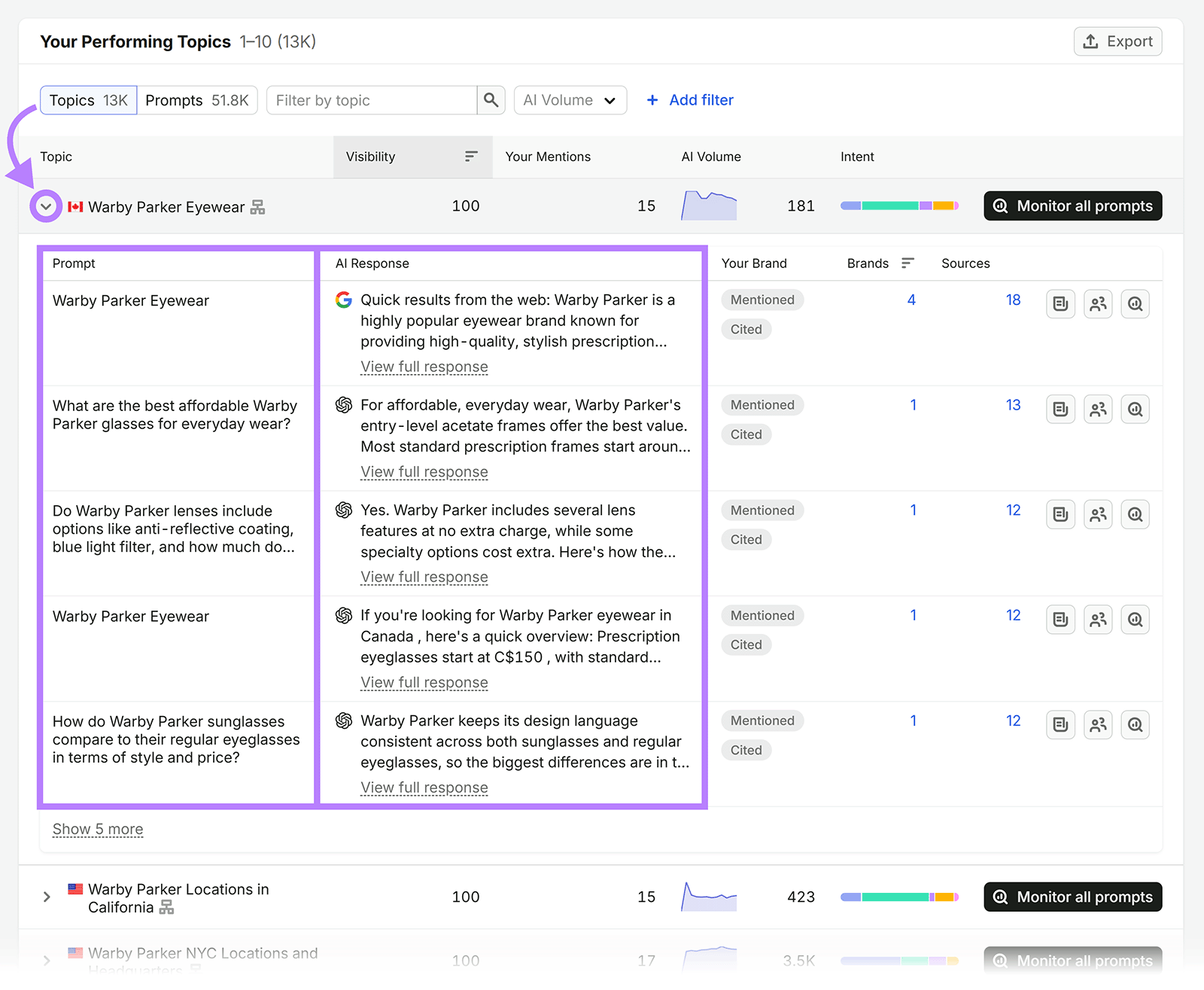The image size is (1204, 990).
Task: Click intent bar for Locations in California
Action: [x=899, y=897]
